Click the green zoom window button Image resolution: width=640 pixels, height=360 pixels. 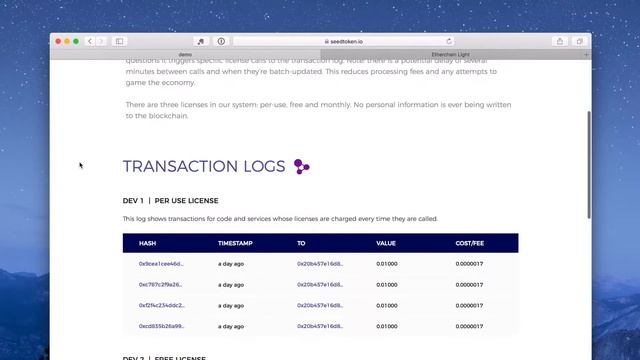(76, 41)
